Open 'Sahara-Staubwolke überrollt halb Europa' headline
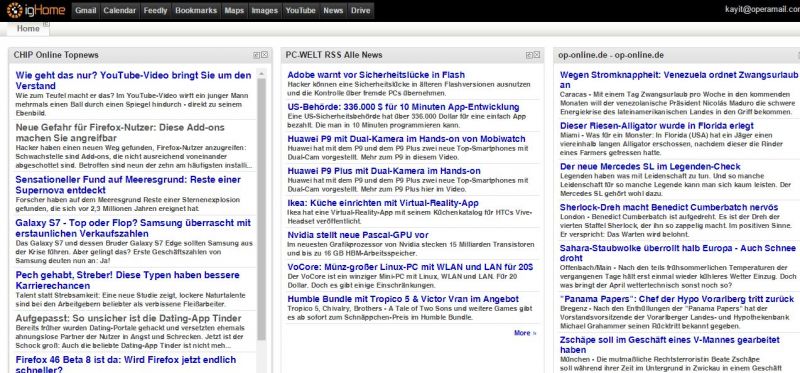The height and width of the screenshot is (373, 800). [678, 253]
